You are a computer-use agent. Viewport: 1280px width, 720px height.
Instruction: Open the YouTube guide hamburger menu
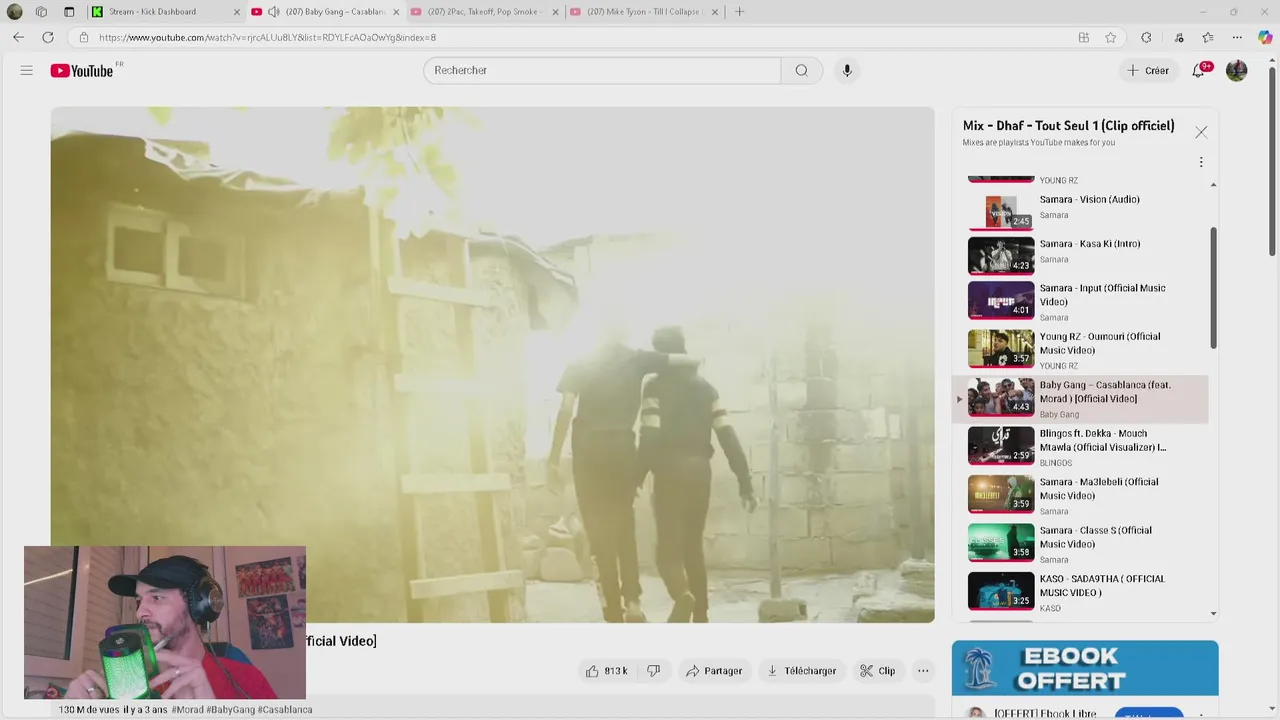click(27, 70)
